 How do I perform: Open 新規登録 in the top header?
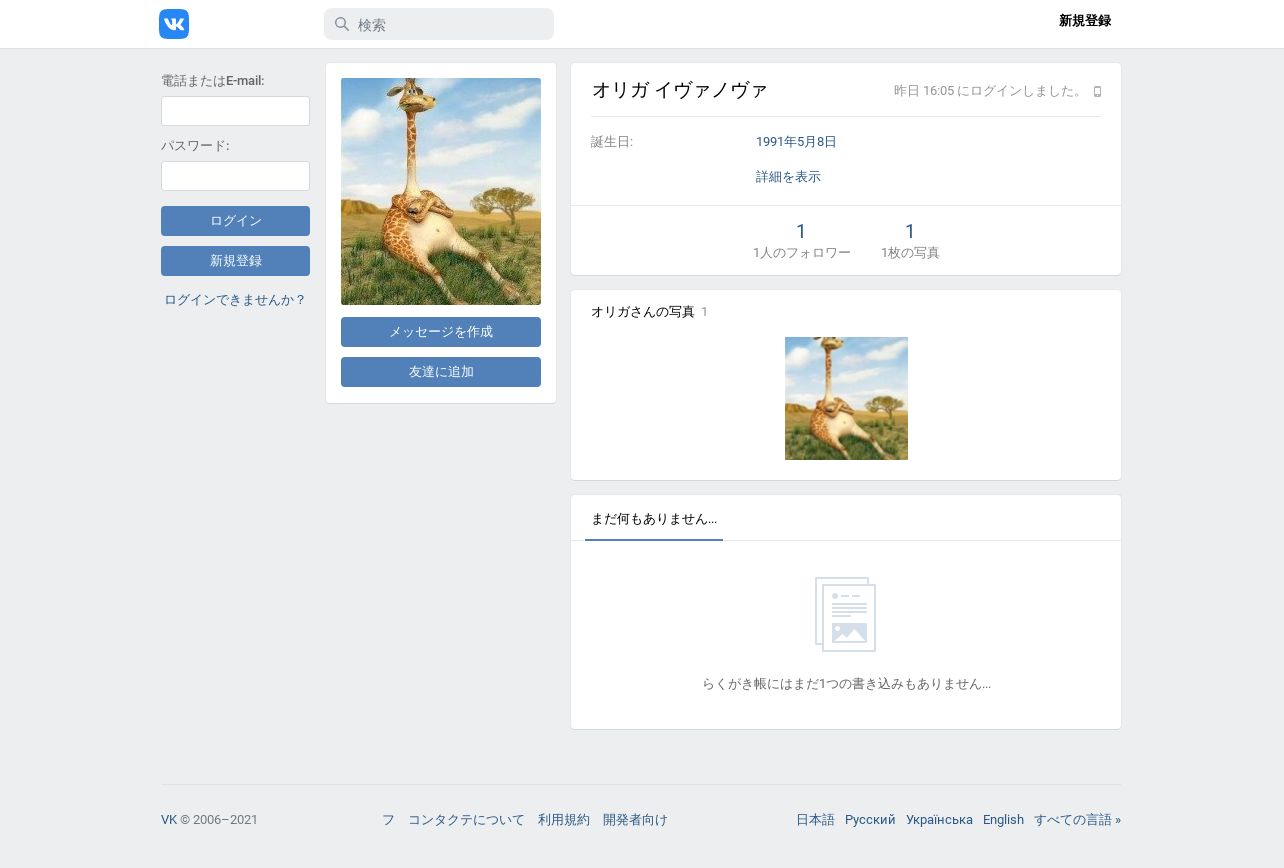point(1085,21)
